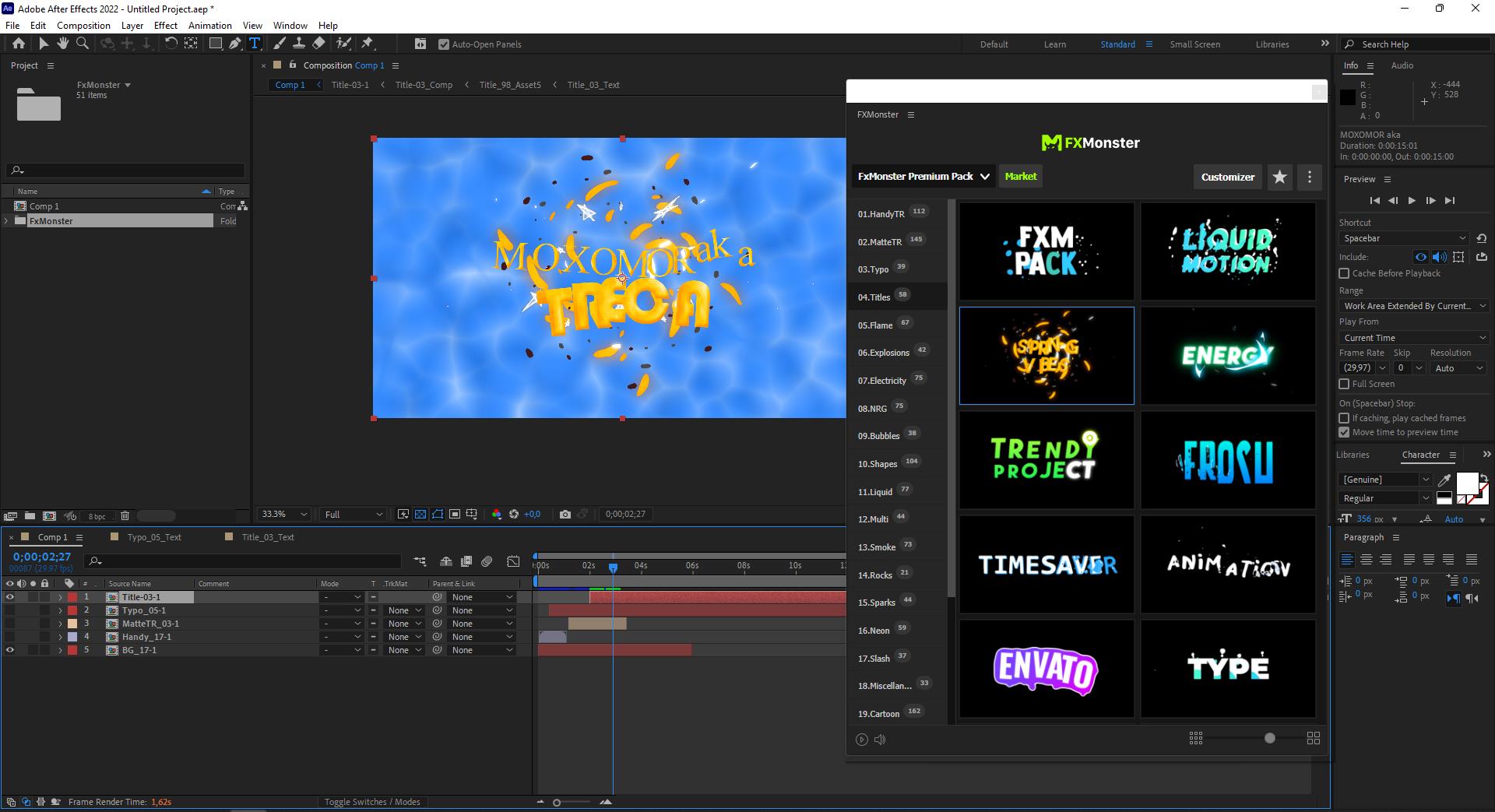Open the Work Area range dropdown

tap(1414, 306)
